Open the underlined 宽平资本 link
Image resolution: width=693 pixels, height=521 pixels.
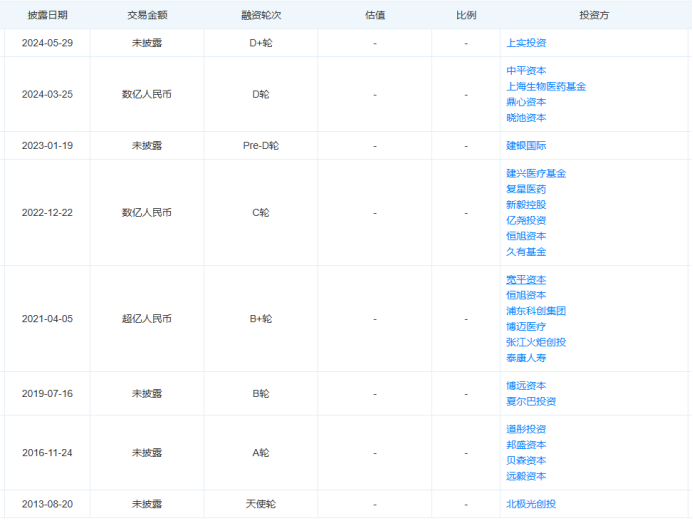pyautogui.click(x=526, y=280)
